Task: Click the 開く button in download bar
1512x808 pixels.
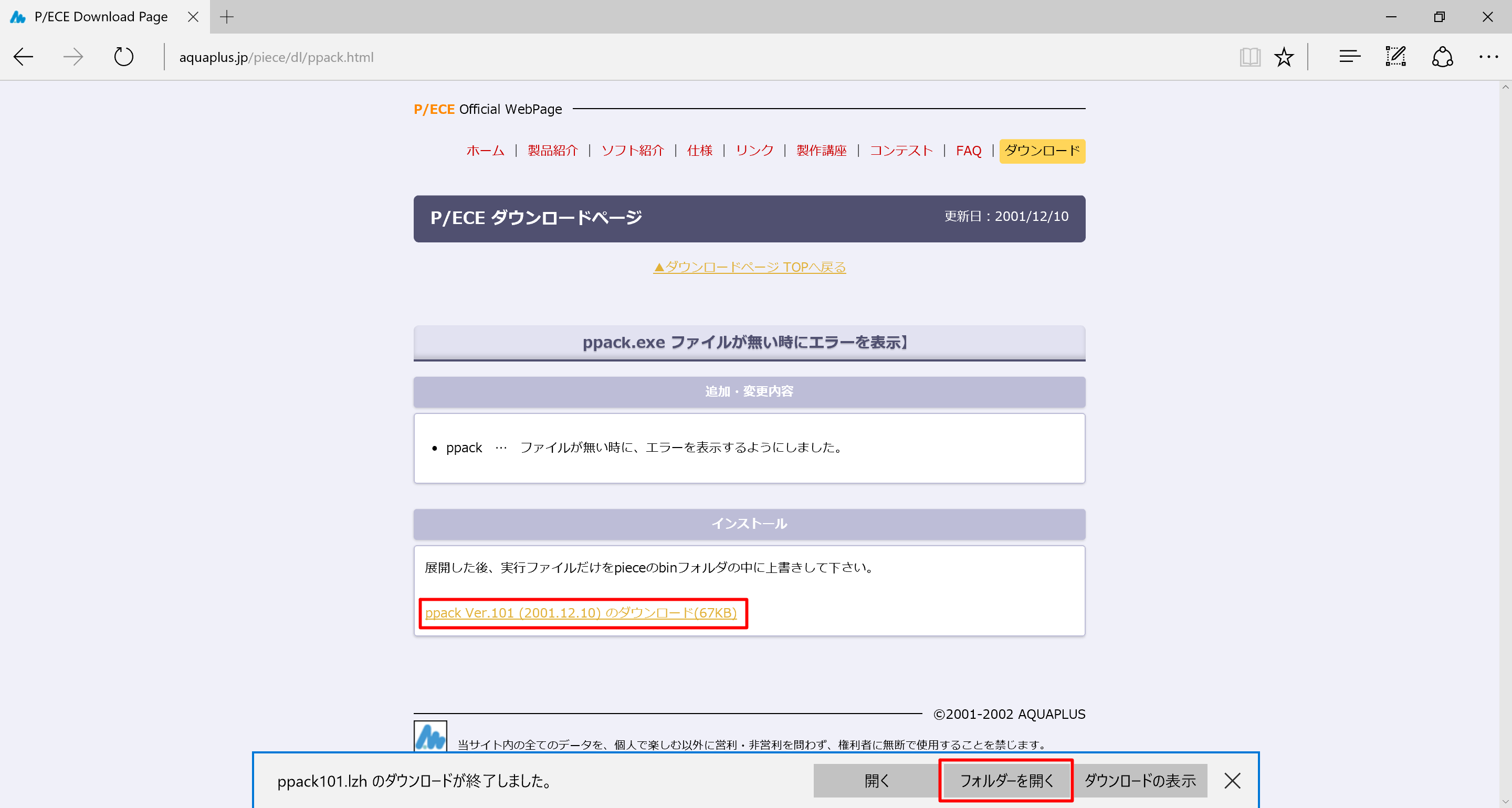Action: click(876, 780)
